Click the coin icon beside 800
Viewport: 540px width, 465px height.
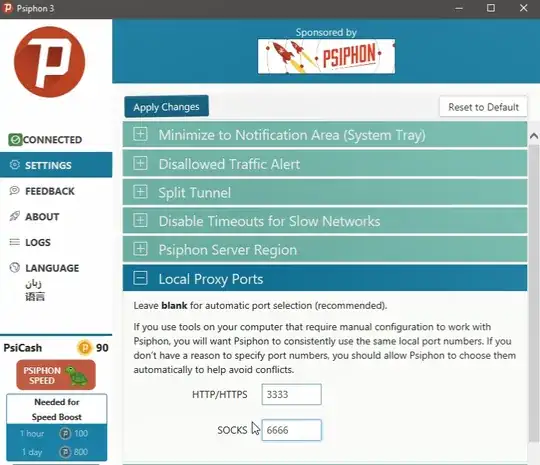[65, 452]
